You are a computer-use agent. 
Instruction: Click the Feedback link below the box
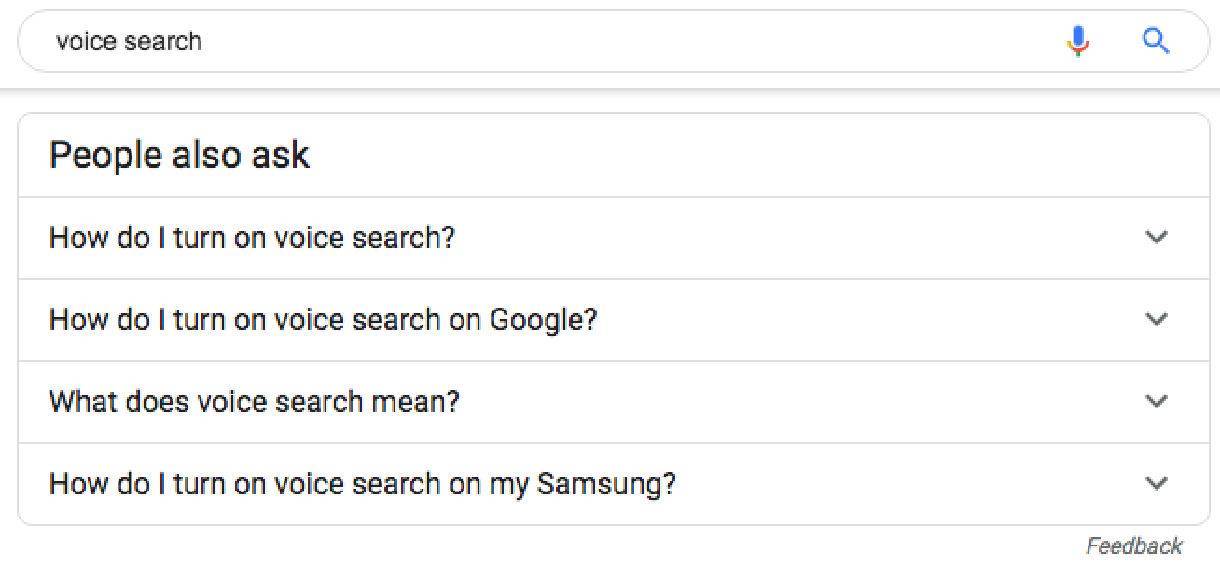(1133, 546)
